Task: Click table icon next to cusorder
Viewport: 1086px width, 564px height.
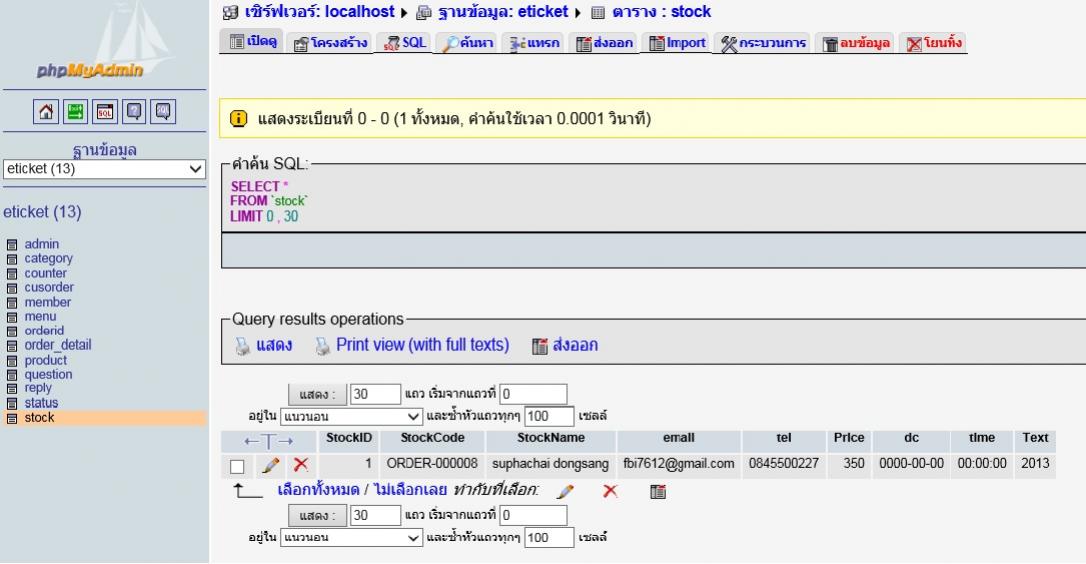Action: (x=12, y=288)
